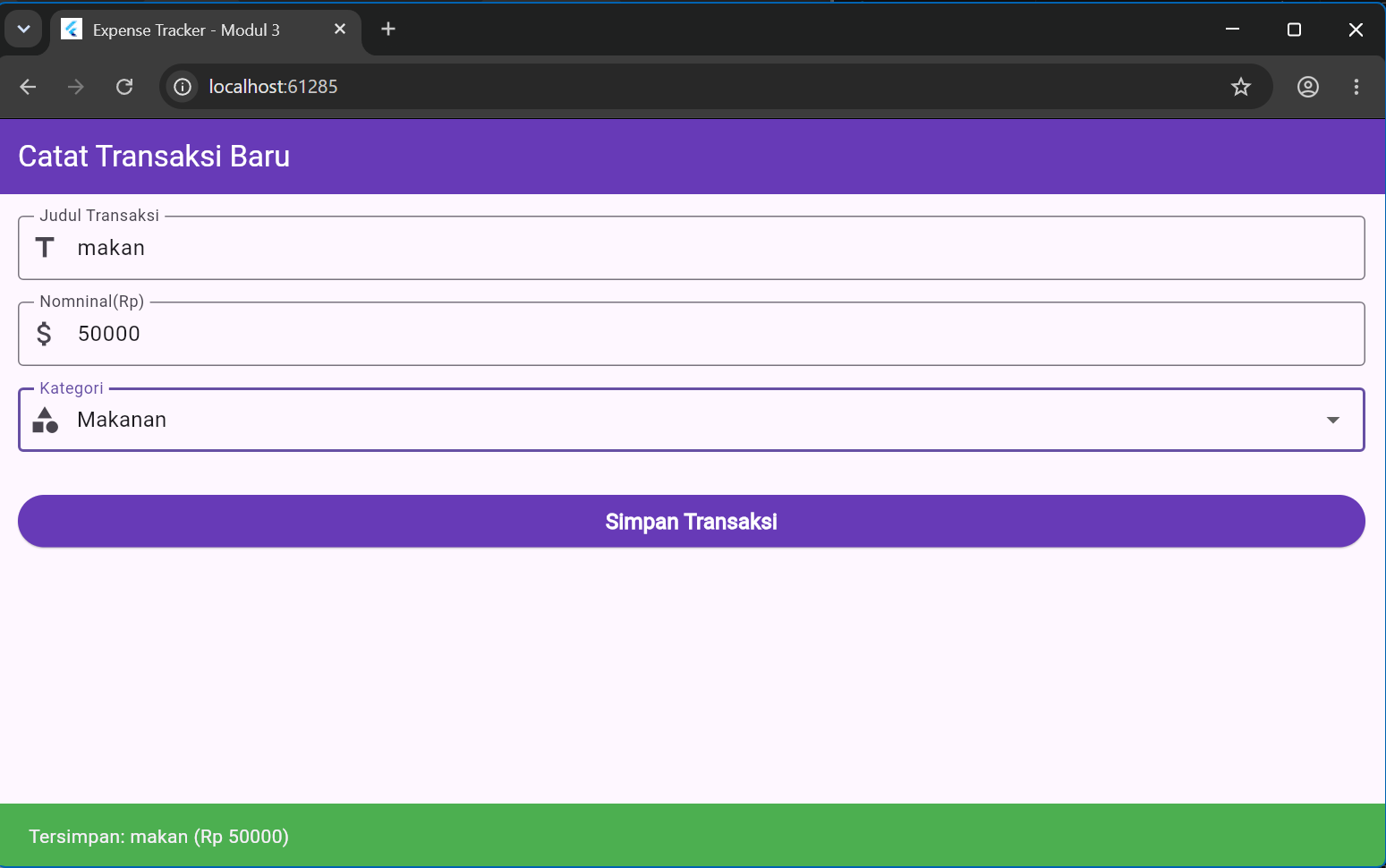Close the browser window

(1356, 30)
